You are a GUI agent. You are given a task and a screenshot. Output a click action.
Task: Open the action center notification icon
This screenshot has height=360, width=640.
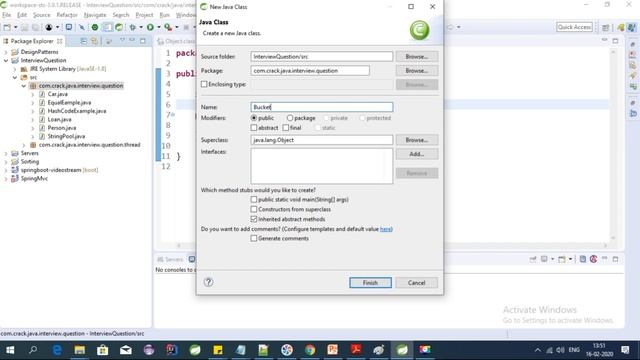pyautogui.click(x=625, y=350)
